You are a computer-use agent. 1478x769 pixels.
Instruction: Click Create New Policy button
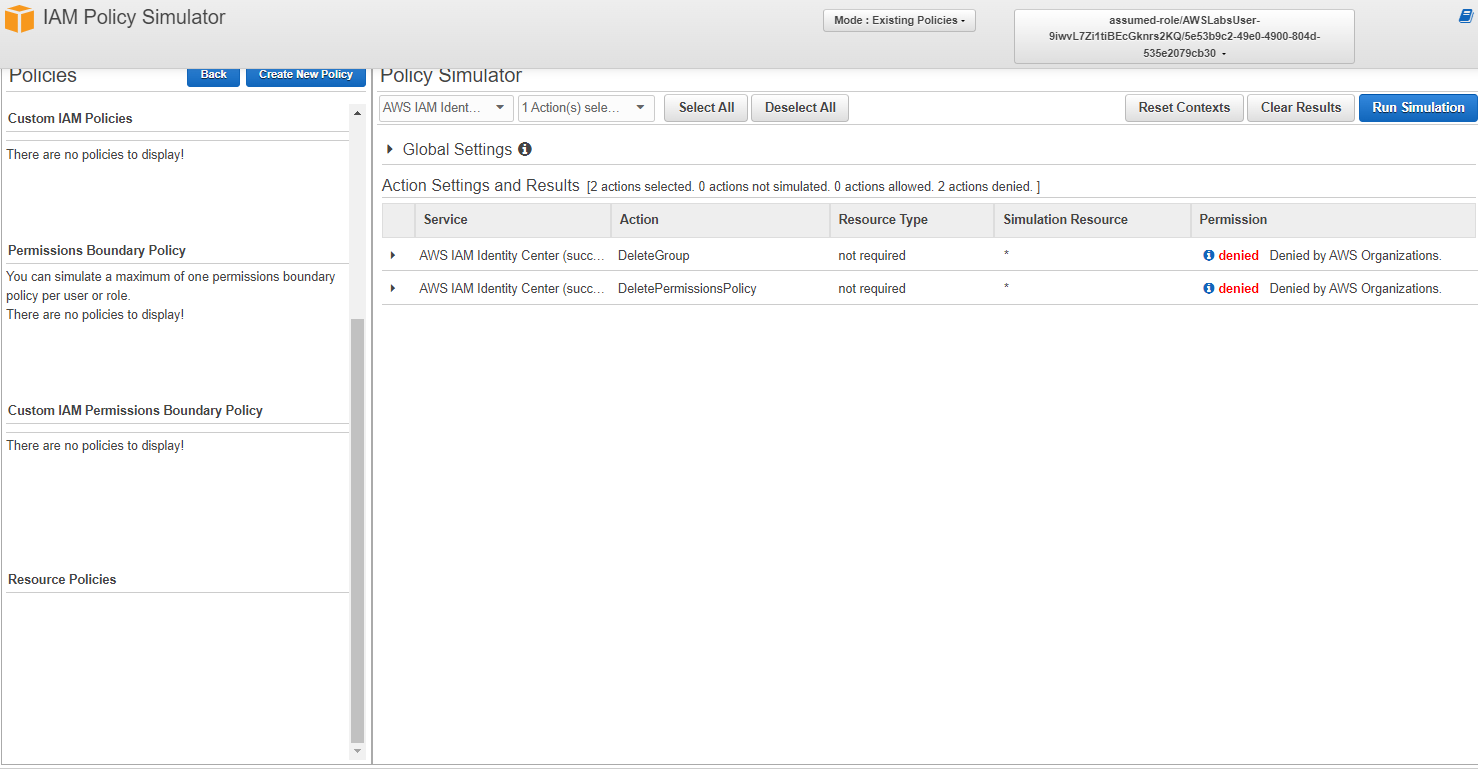[306, 75]
